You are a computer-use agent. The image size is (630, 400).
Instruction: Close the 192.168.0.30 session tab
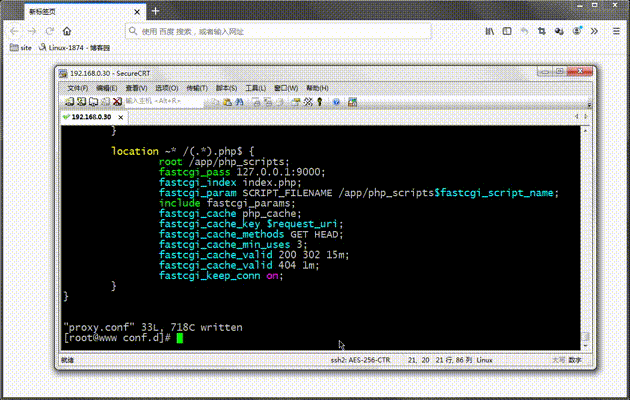[121, 117]
